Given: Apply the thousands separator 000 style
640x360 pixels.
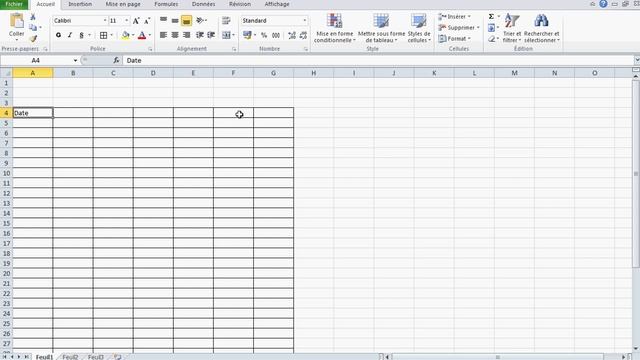Looking at the screenshot, I should tap(276, 35).
